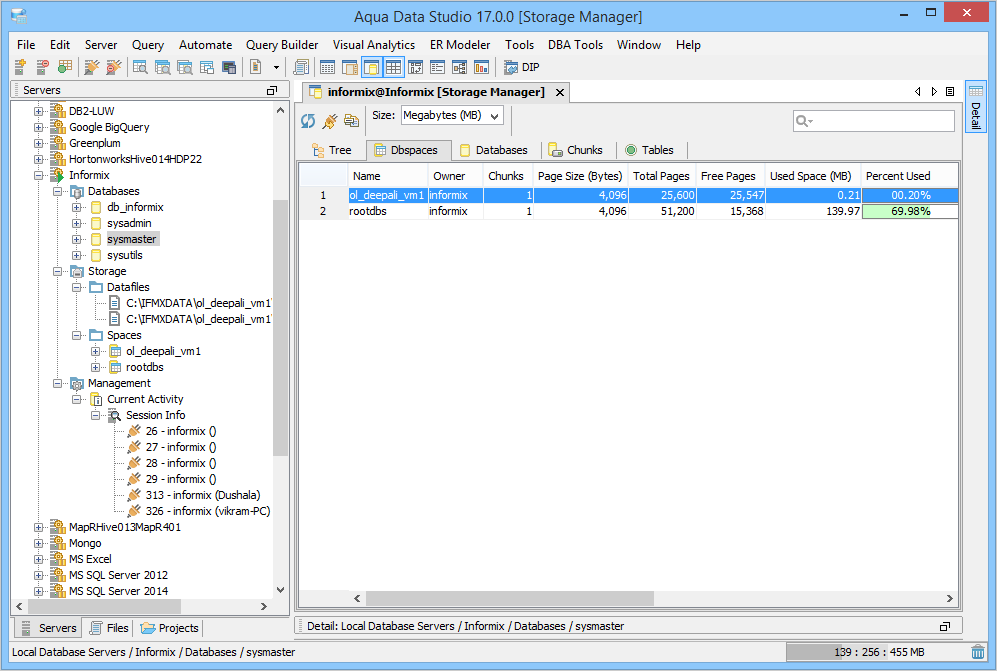Select session 313 - informix (Dushala)
The image size is (997, 671).
(x=203, y=495)
